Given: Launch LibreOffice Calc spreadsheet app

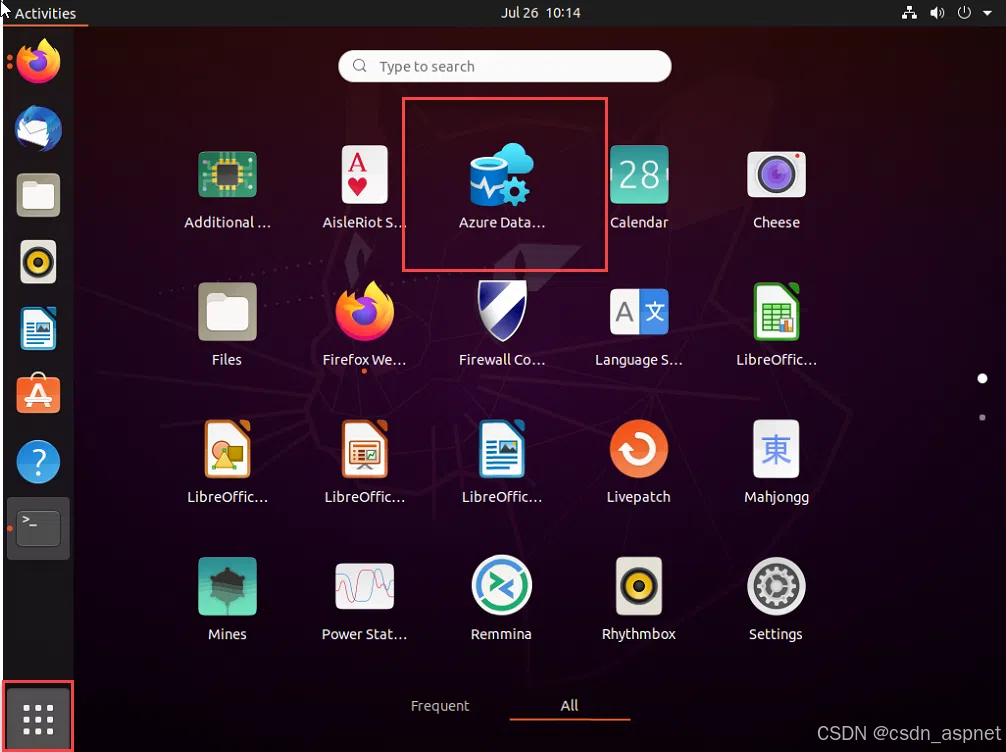Looking at the screenshot, I should 776,325.
